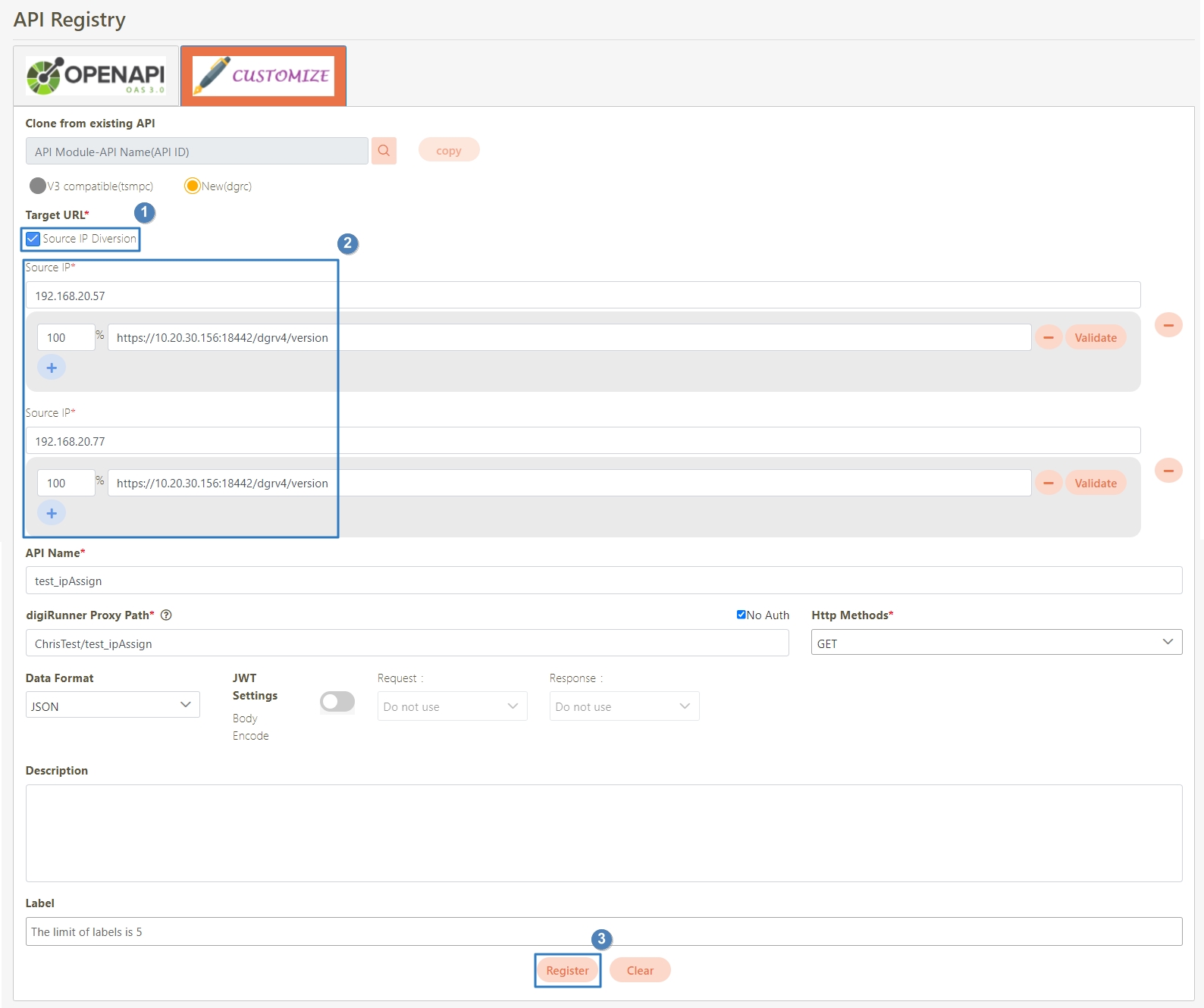Toggle the No Auth checkbox

coord(741,615)
